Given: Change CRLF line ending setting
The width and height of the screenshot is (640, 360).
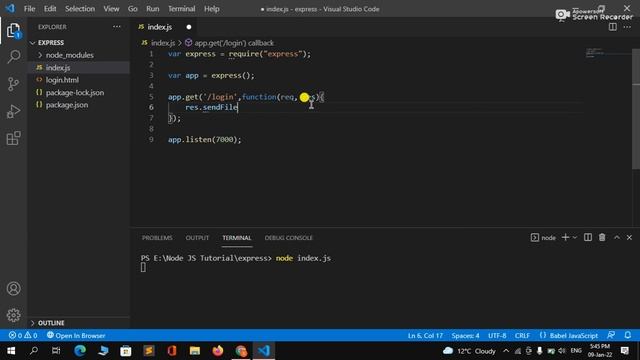Looking at the screenshot, I should pyautogui.click(x=522, y=336).
